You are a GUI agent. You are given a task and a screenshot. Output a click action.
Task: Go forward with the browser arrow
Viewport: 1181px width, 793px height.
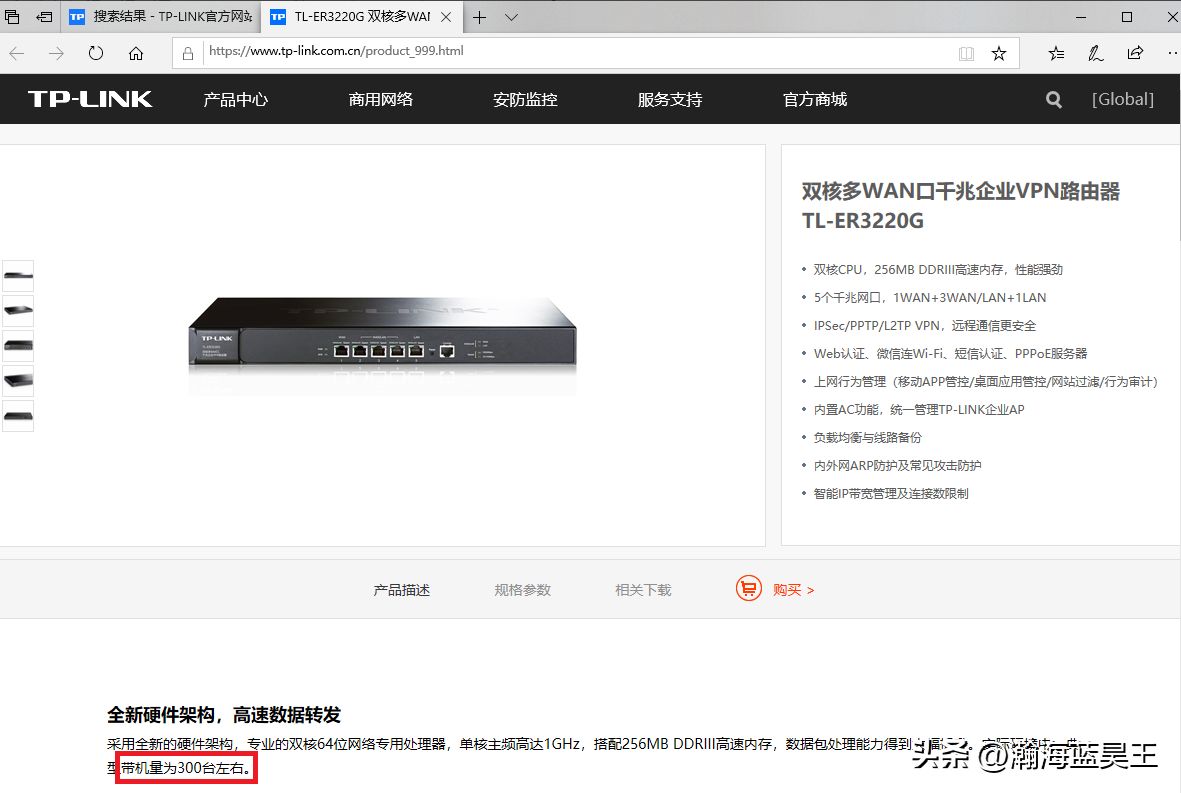coord(56,53)
